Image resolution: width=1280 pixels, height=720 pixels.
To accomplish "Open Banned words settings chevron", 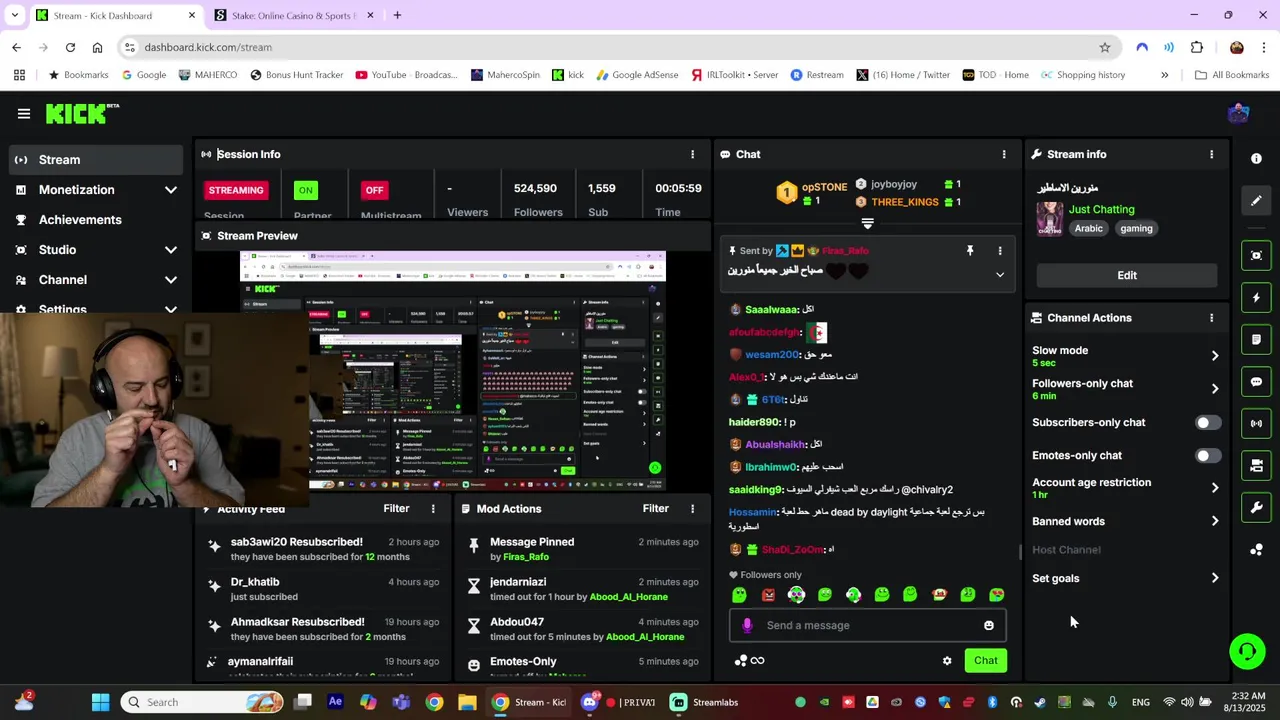I will coord(1215,521).
